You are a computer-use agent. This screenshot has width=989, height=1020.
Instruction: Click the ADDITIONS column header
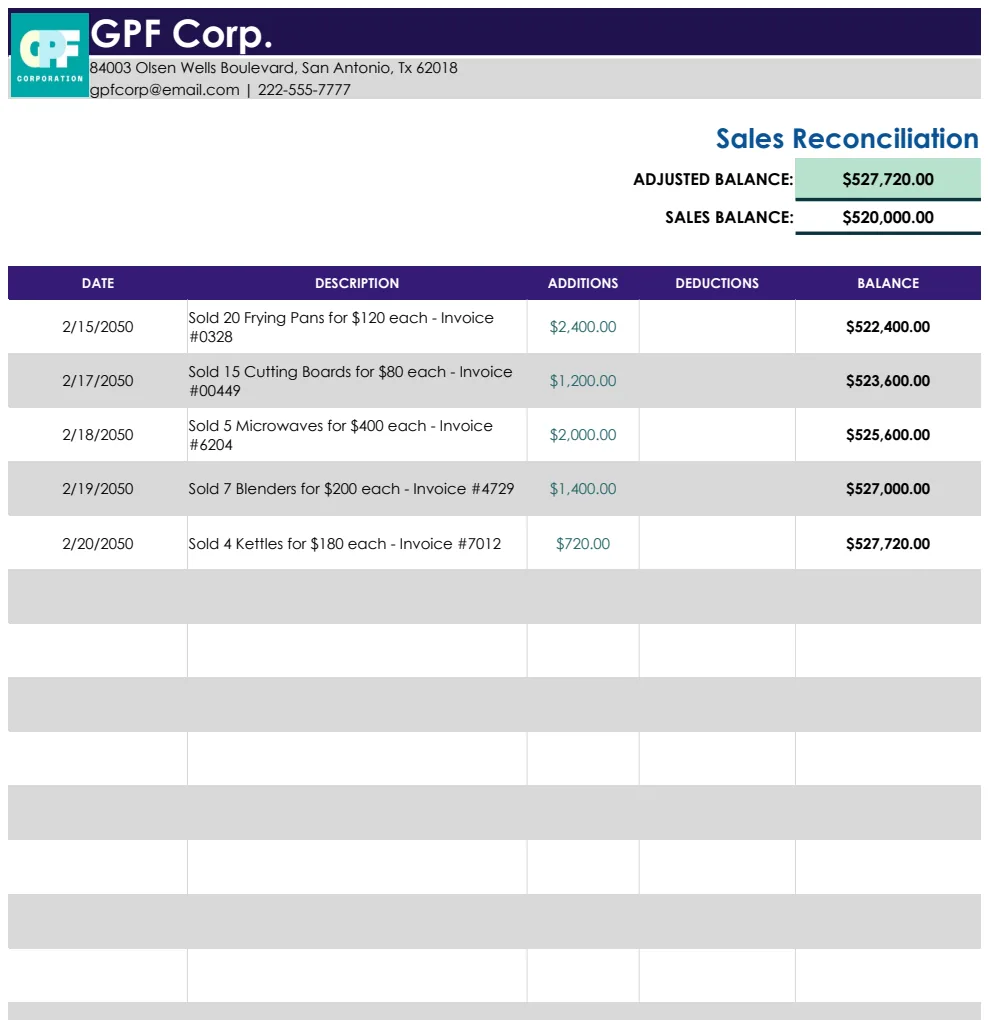(x=582, y=283)
